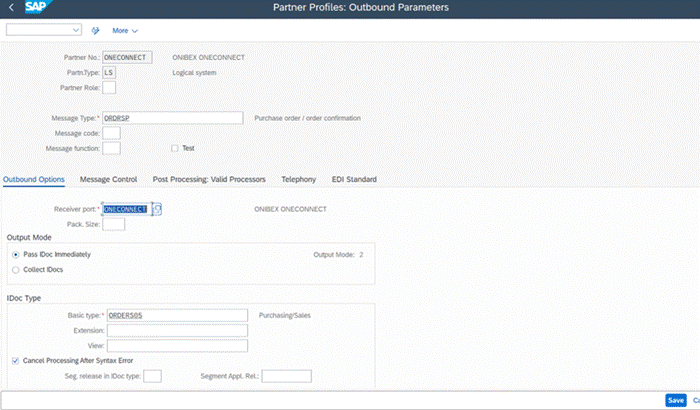The width and height of the screenshot is (700, 410).
Task: Click into the Message Type field
Action: click(x=172, y=118)
